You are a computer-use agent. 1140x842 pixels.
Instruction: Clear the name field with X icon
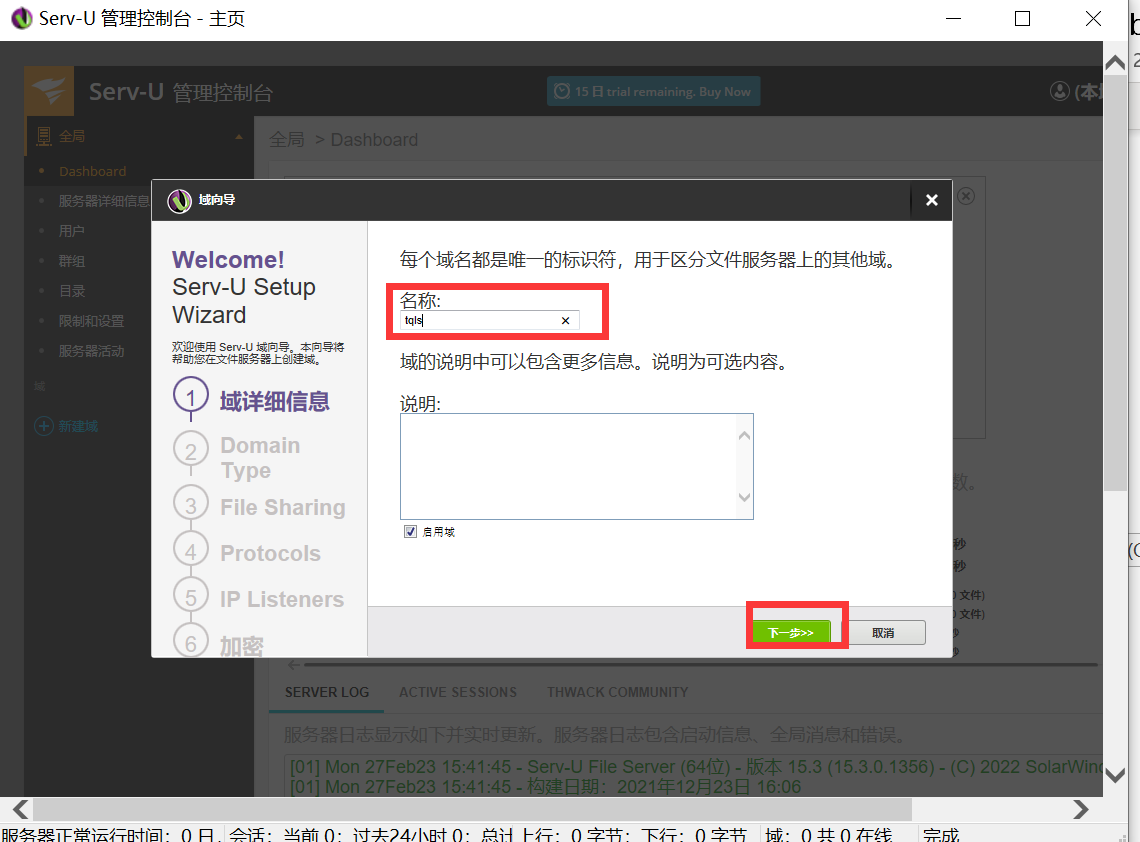tap(565, 321)
